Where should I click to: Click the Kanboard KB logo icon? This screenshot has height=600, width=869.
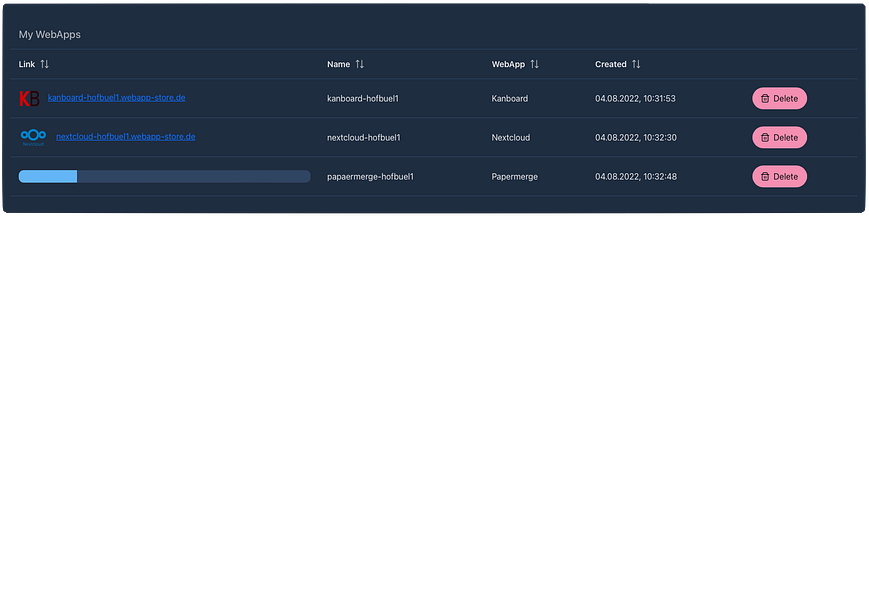(x=29, y=99)
